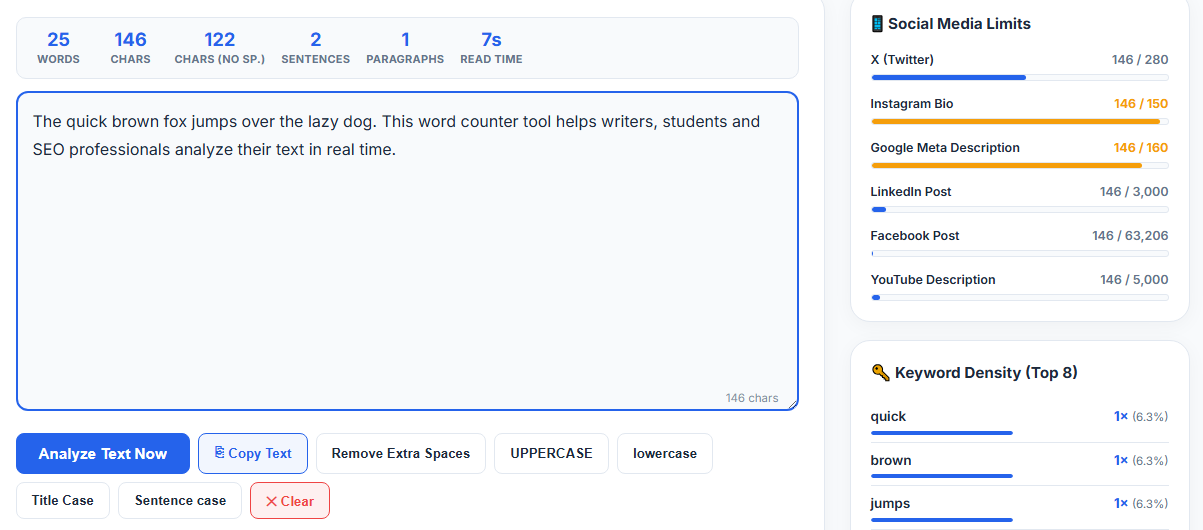Click the clipboard icon in Copy Text
This screenshot has width=1203, height=530.
click(x=219, y=453)
